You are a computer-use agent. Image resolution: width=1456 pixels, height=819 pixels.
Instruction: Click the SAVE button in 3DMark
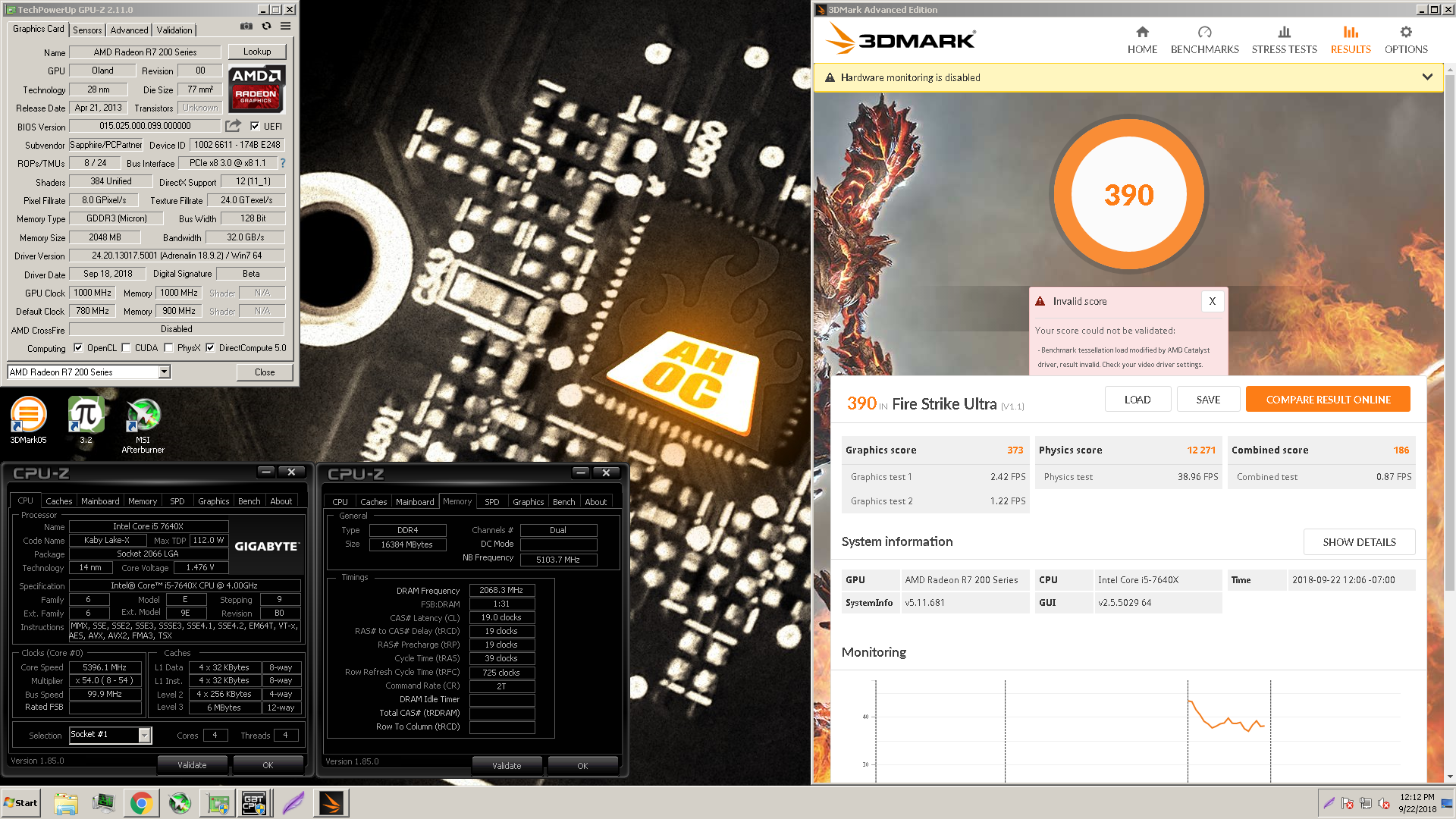click(1208, 400)
